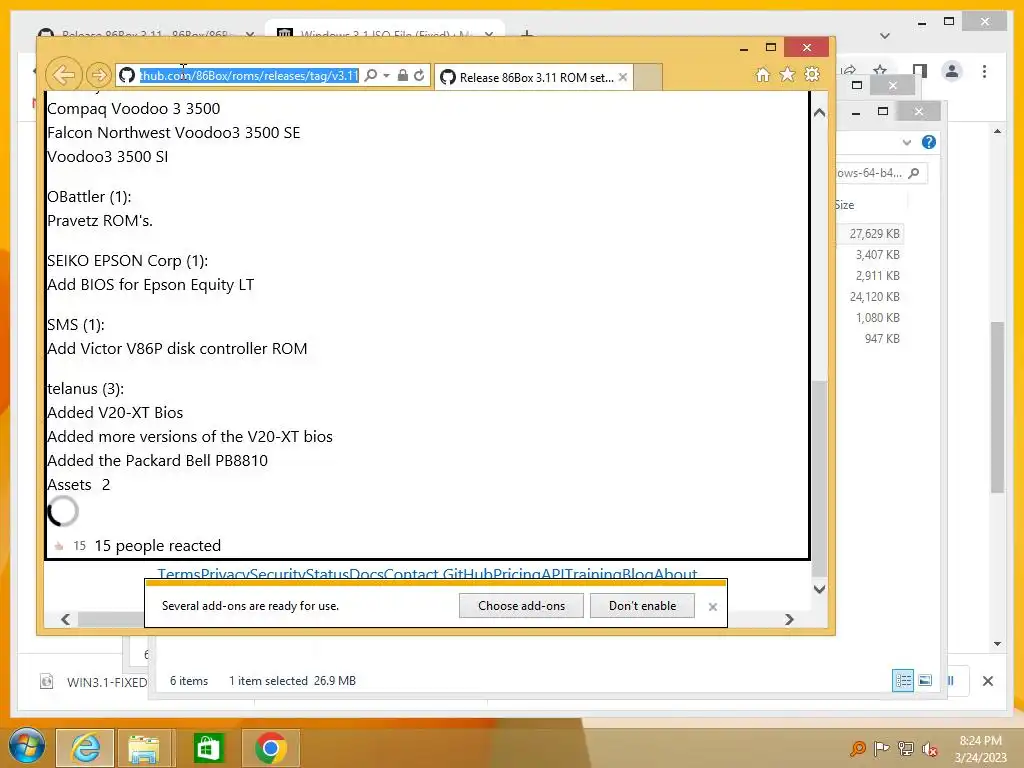Open Windows Store from the taskbar
The image size is (1024, 768).
click(208, 748)
